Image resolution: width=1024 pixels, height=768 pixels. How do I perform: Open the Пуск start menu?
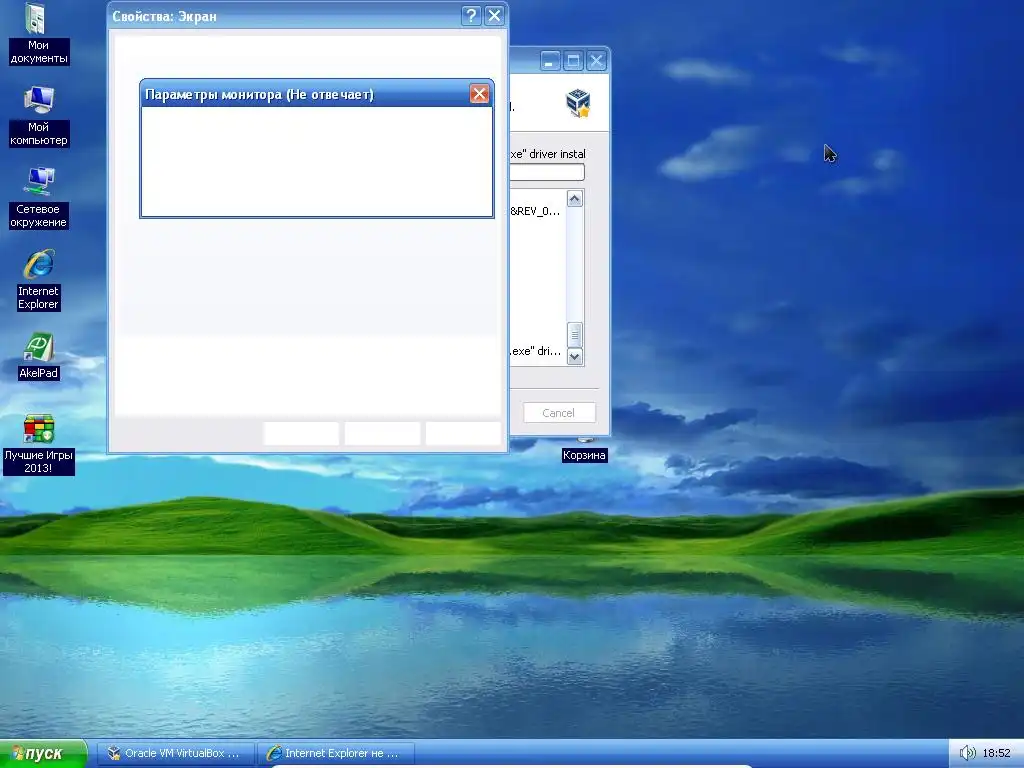click(43, 754)
